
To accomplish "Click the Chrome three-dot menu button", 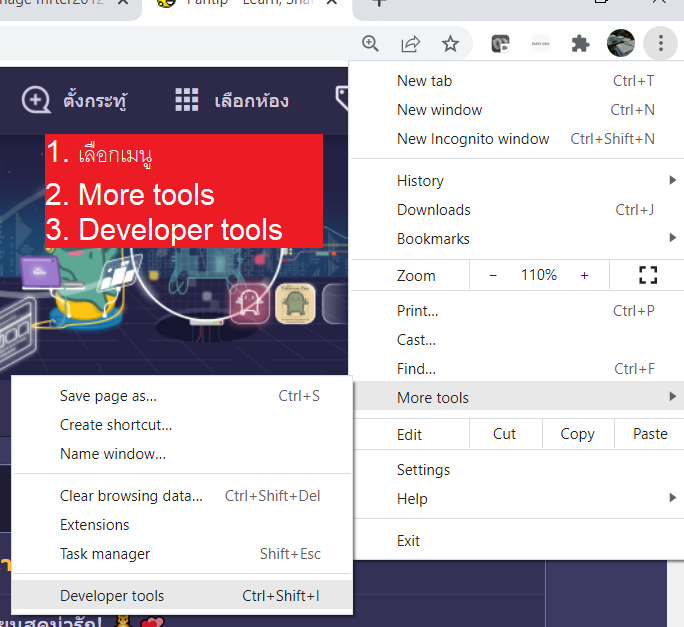I will click(660, 43).
